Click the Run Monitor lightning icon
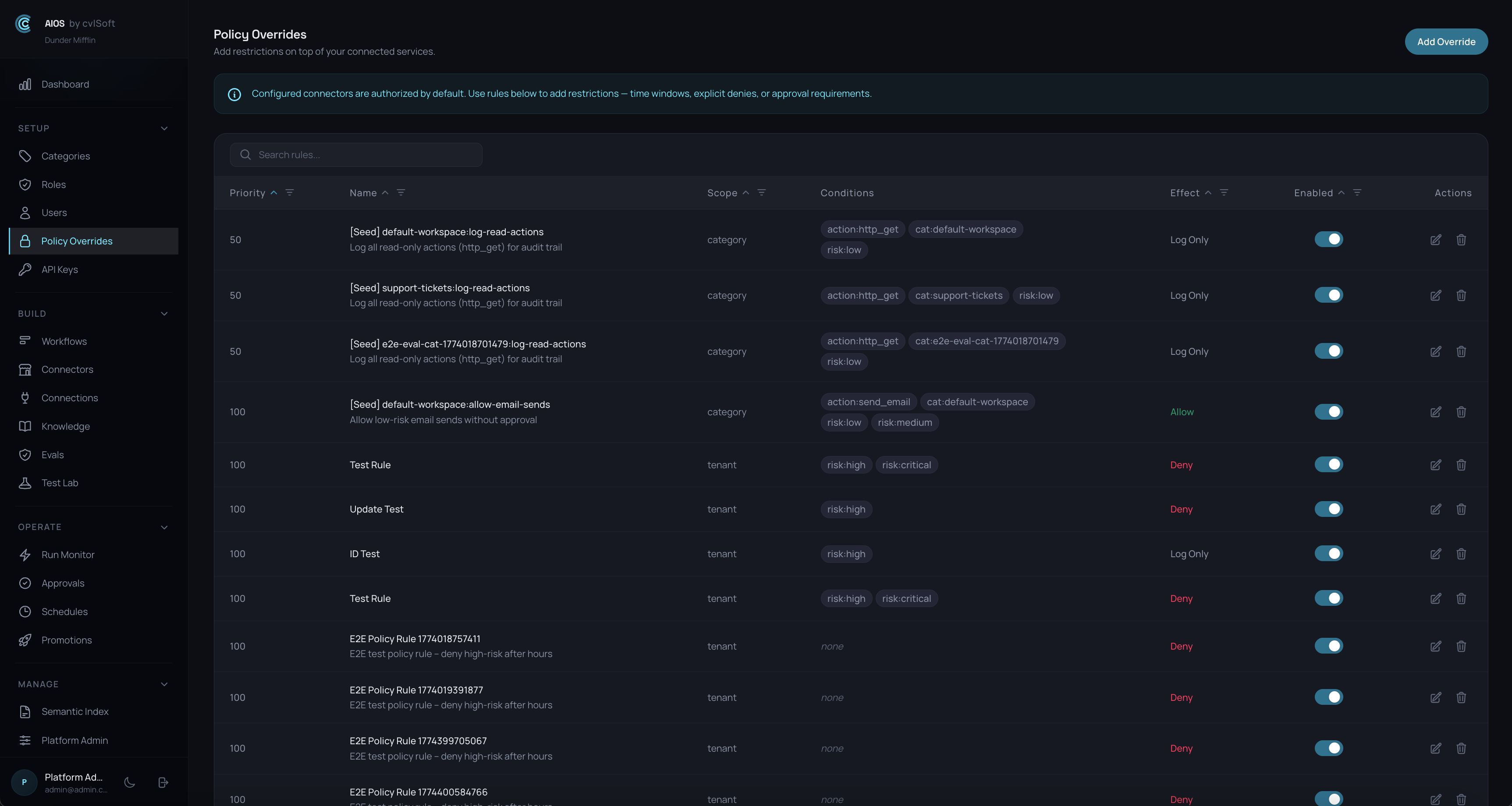 (x=26, y=555)
